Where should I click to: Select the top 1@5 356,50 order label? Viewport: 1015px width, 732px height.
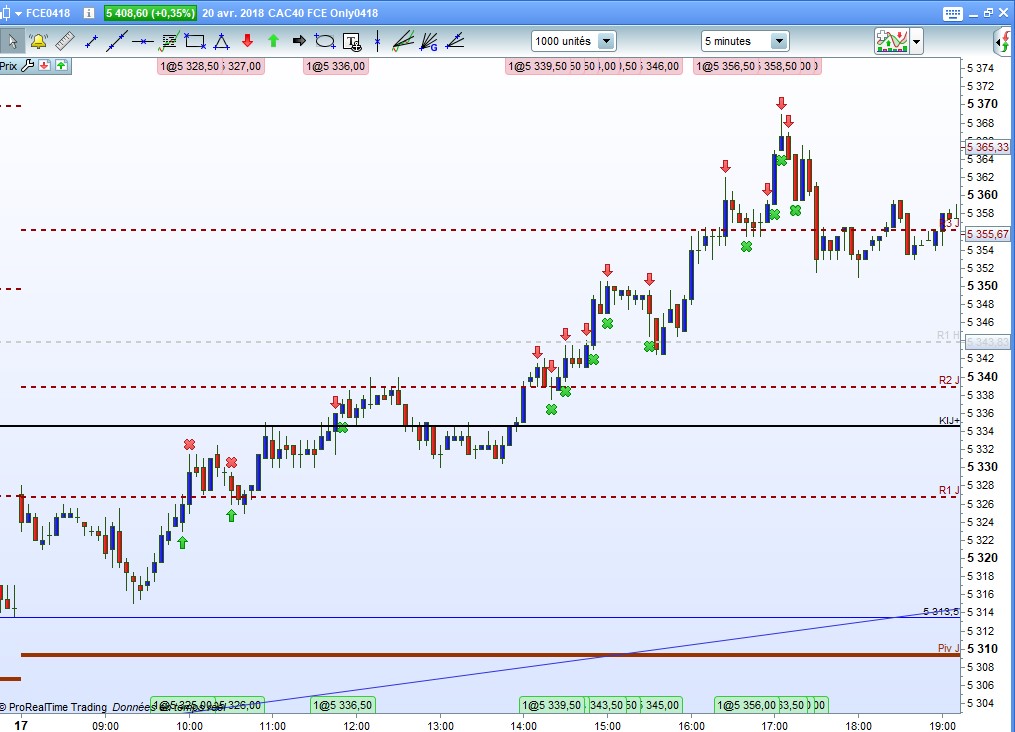725,66
